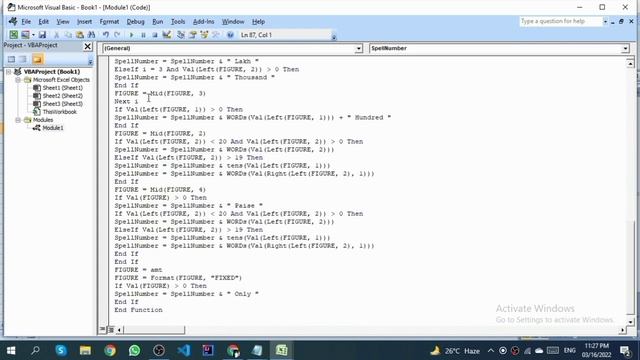Click the horizontal scrollbar right arrow
The height and width of the screenshot is (360, 640).
[622, 330]
